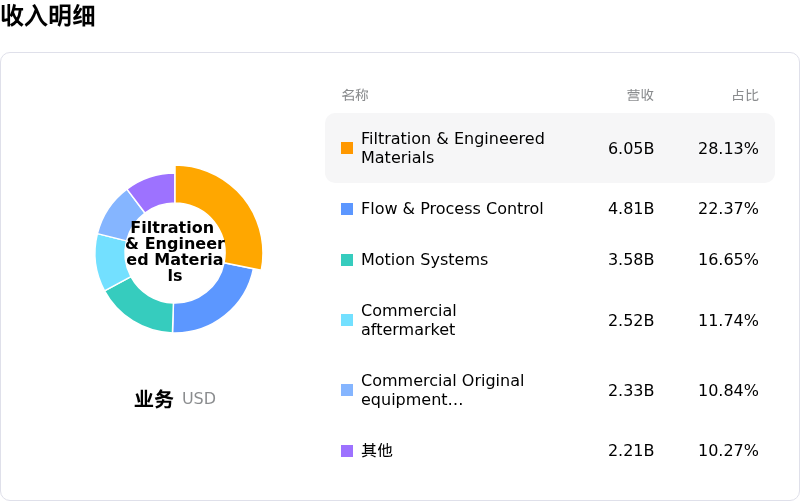The height and width of the screenshot is (501, 800).
Task: Click the donut chart center label
Action: [x=174, y=251]
